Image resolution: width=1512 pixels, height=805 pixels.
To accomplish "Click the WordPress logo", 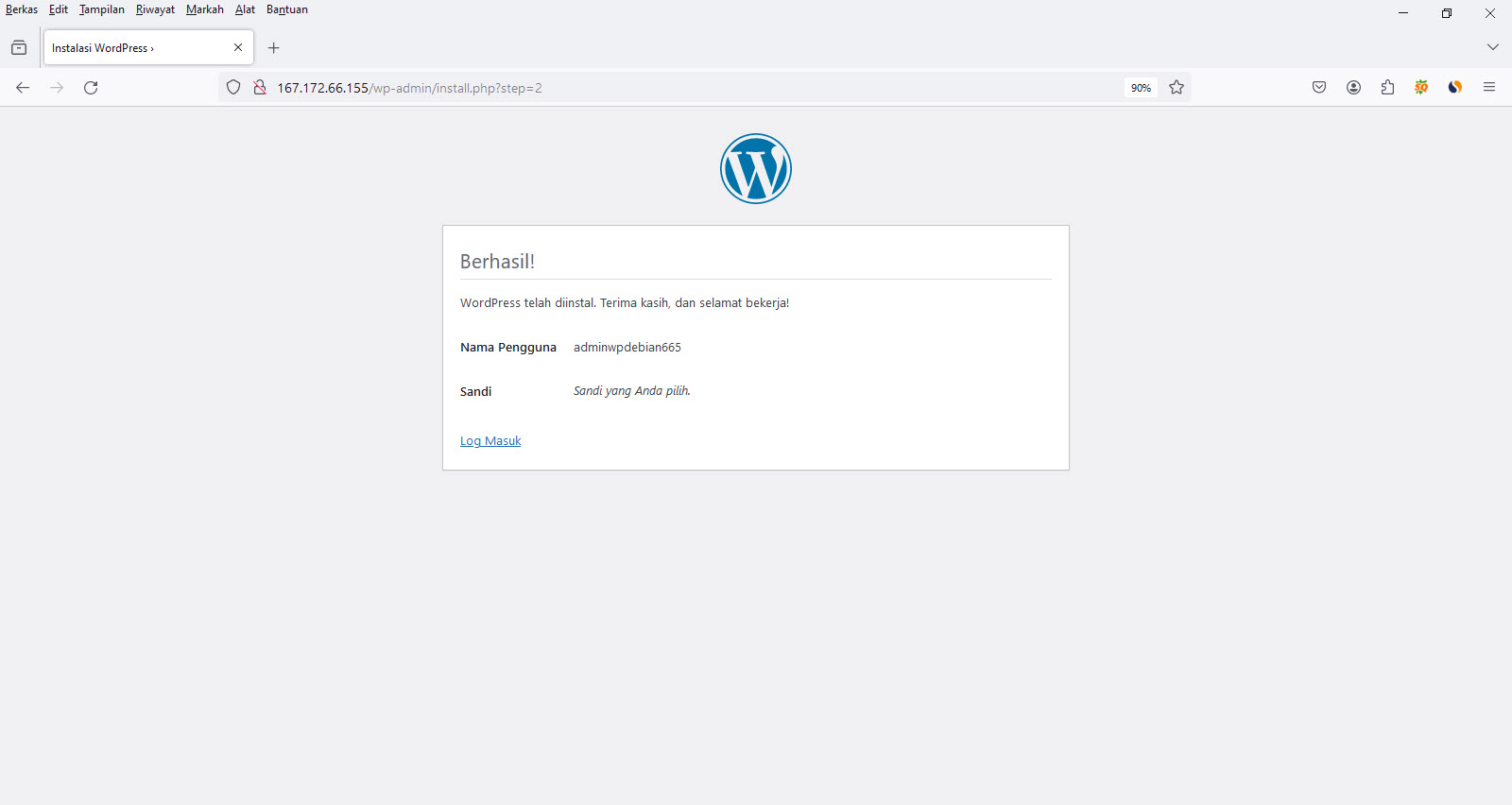I will (755, 168).
